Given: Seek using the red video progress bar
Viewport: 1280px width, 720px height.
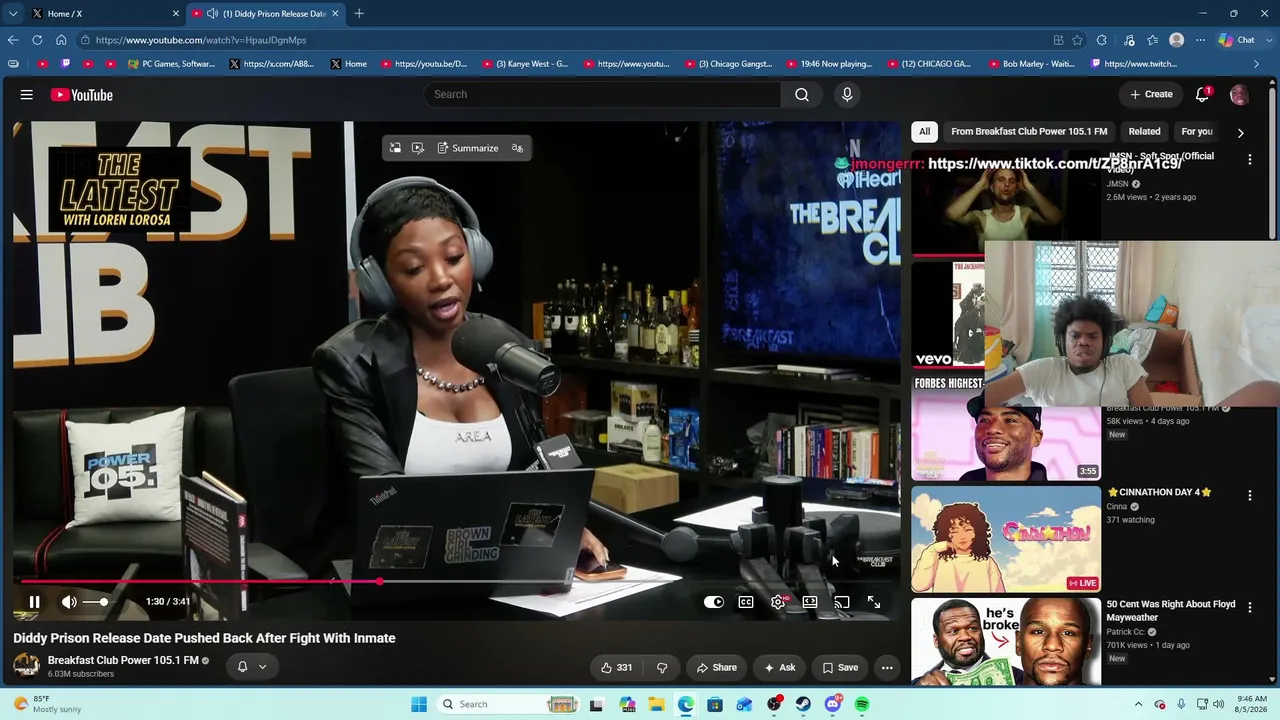Looking at the screenshot, I should pyautogui.click(x=456, y=581).
